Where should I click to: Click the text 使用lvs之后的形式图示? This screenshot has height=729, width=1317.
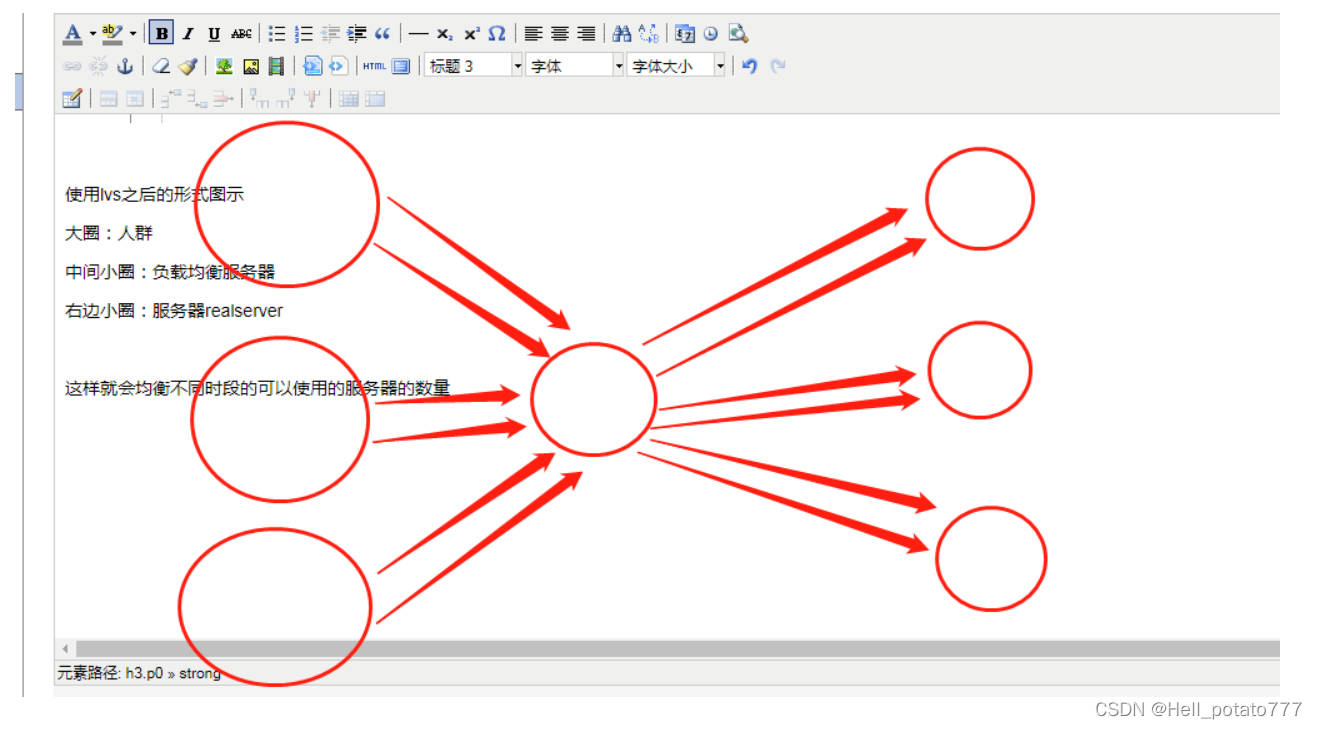[155, 195]
